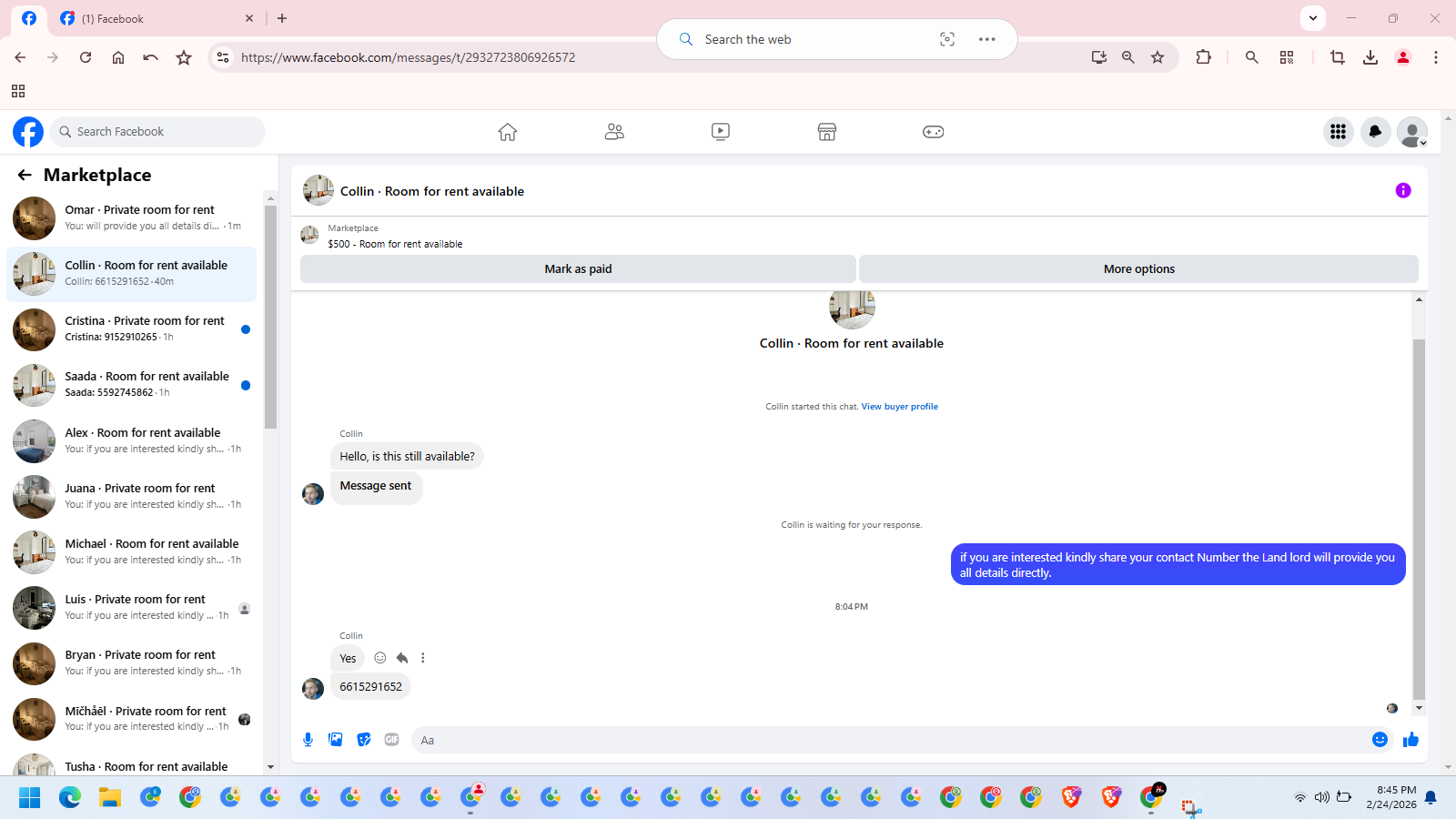
Task: Select Collin Room for rent available chat
Action: pyautogui.click(x=132, y=274)
